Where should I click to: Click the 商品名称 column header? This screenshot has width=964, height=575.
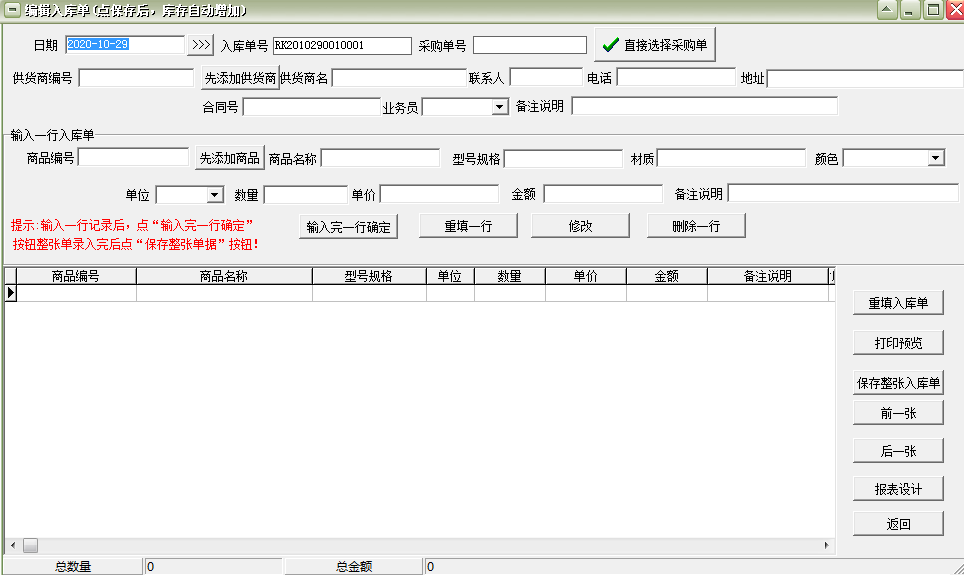click(224, 276)
